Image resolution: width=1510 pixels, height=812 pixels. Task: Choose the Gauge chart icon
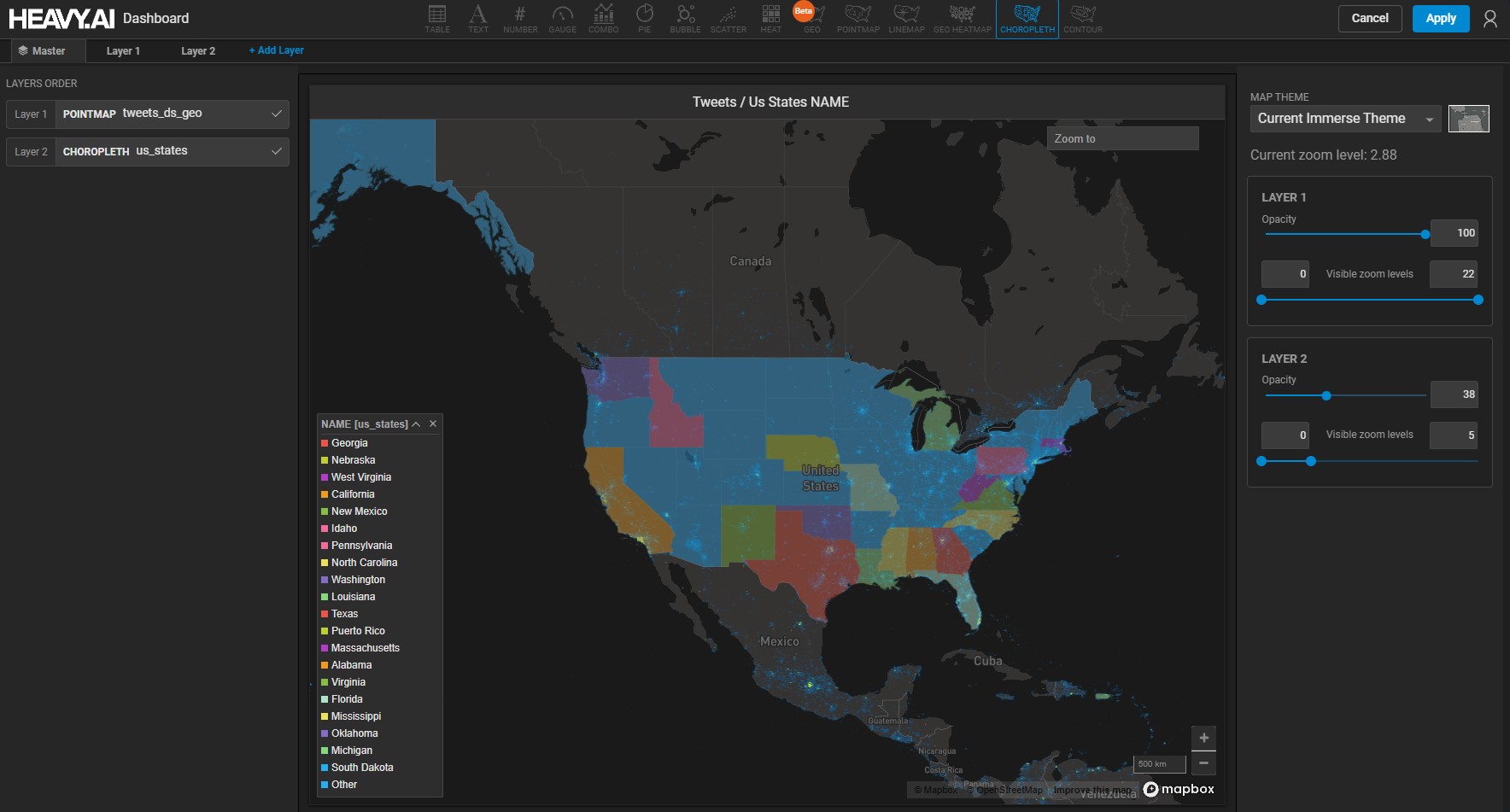[562, 18]
